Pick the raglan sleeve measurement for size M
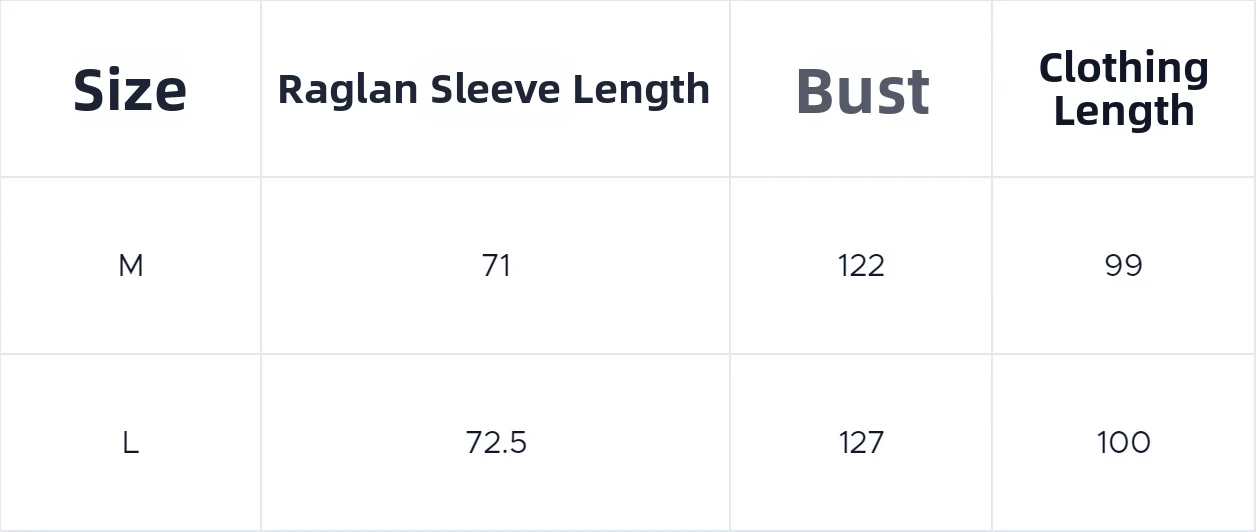Viewport: 1256px width, 532px height. tap(496, 266)
